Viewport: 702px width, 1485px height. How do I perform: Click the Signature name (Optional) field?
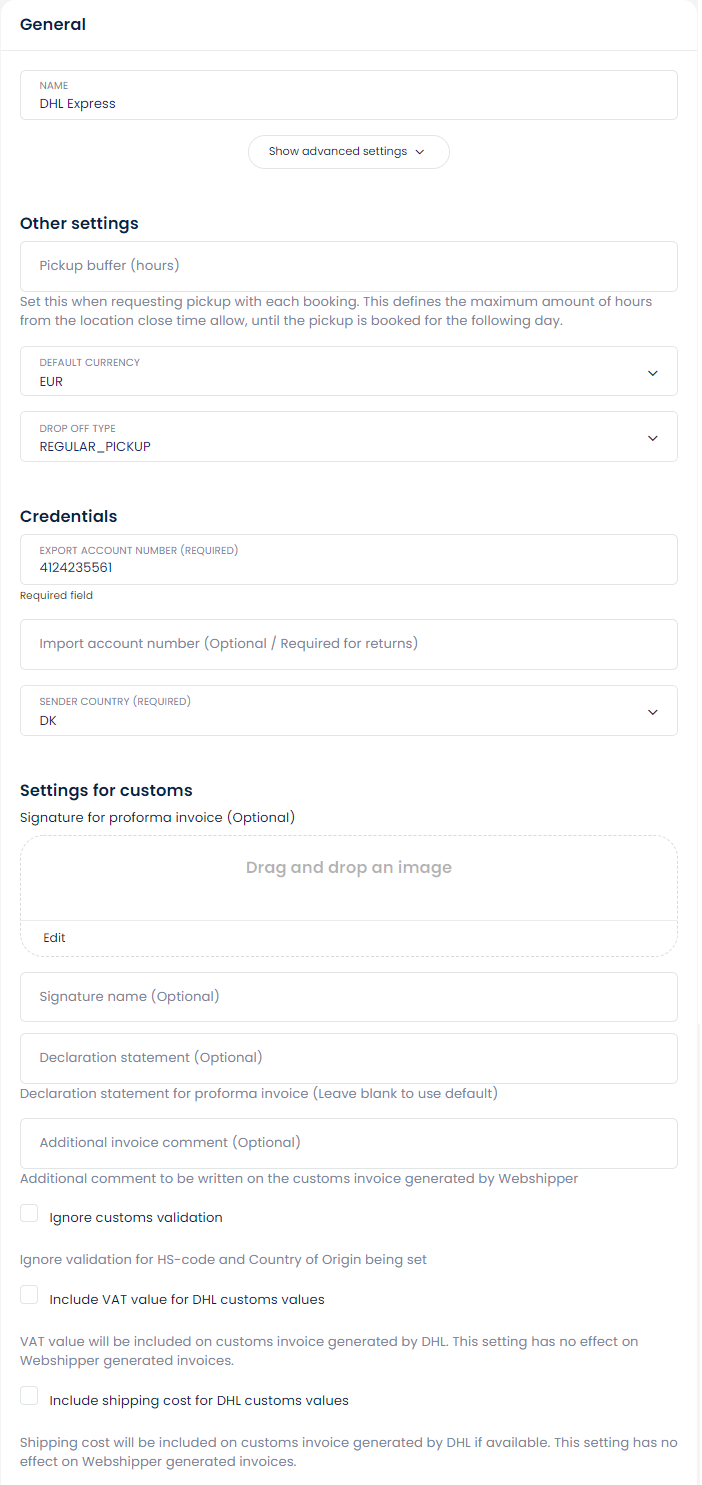(348, 997)
